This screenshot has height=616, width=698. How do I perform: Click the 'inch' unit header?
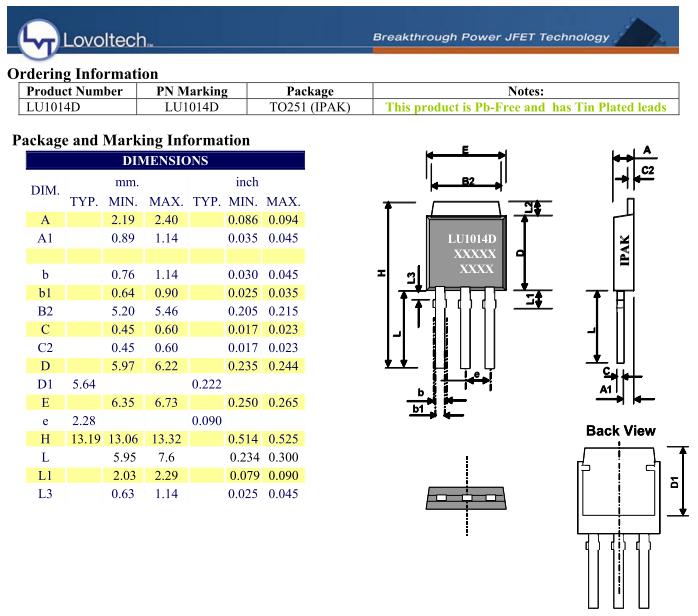click(247, 182)
